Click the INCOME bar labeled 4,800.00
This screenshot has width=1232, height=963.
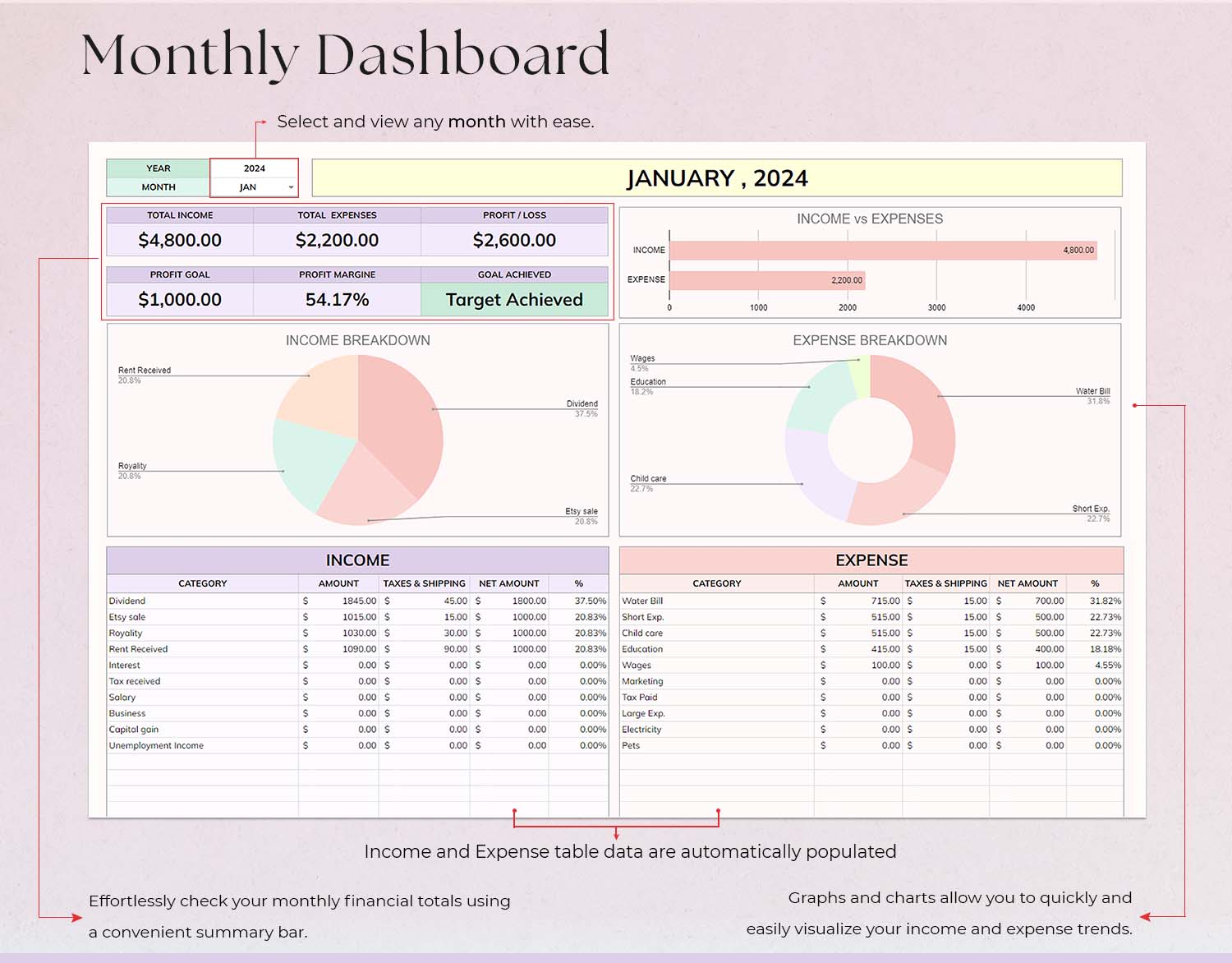pyautogui.click(x=883, y=250)
